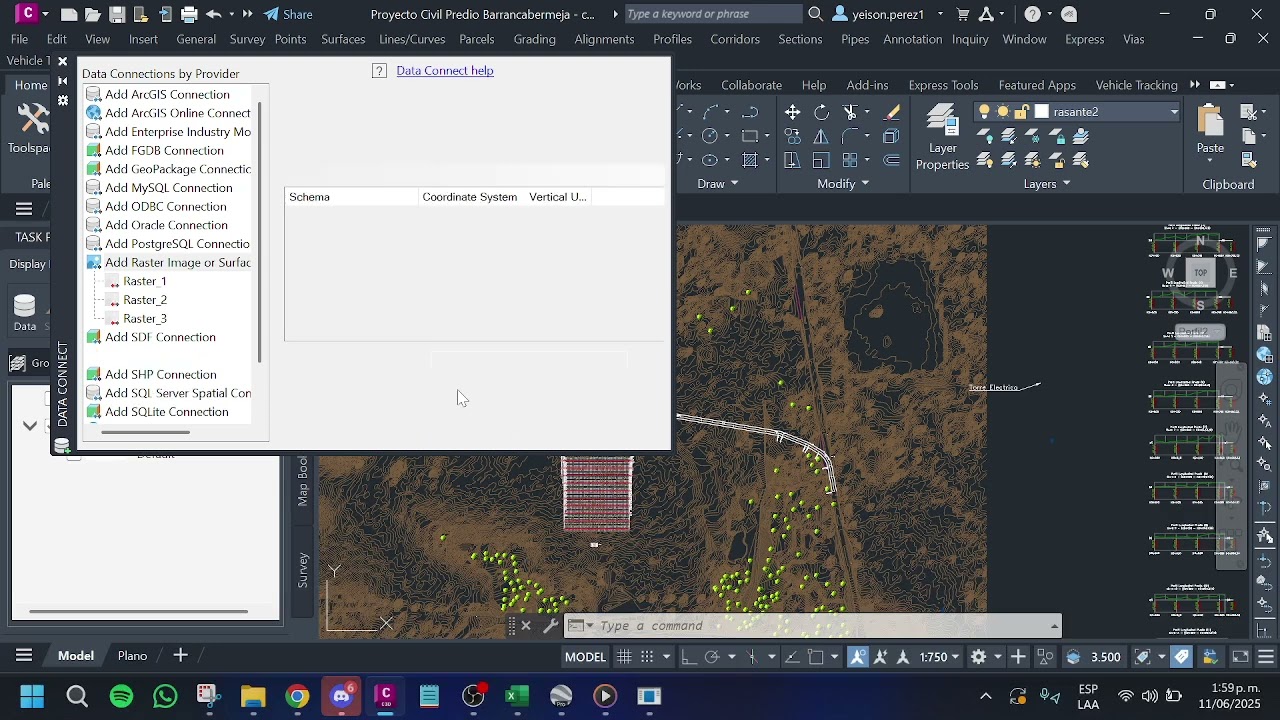Click the Search magnifier in the title bar

[816, 14]
